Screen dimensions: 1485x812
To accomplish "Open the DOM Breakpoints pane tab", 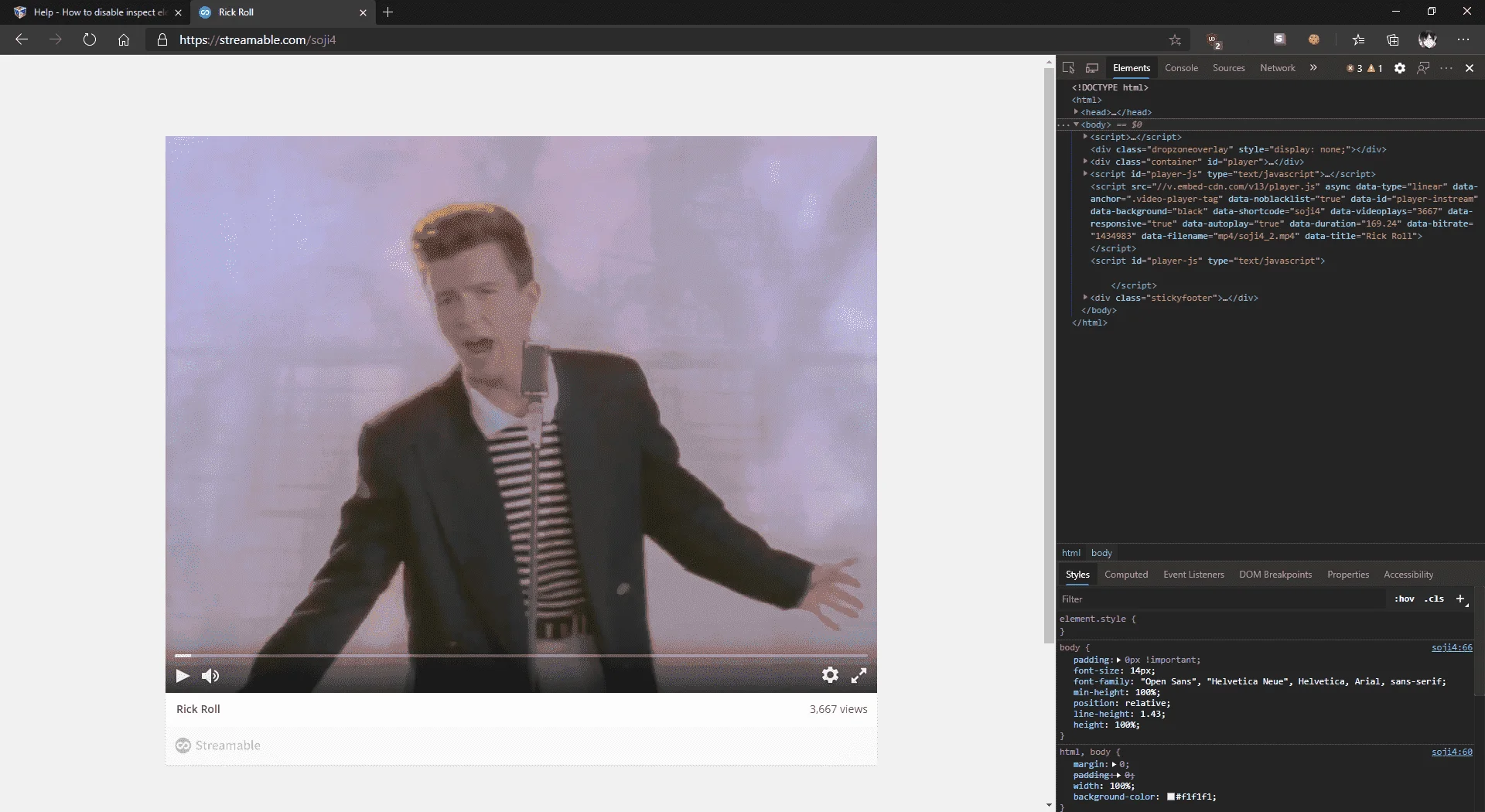I will [1275, 575].
